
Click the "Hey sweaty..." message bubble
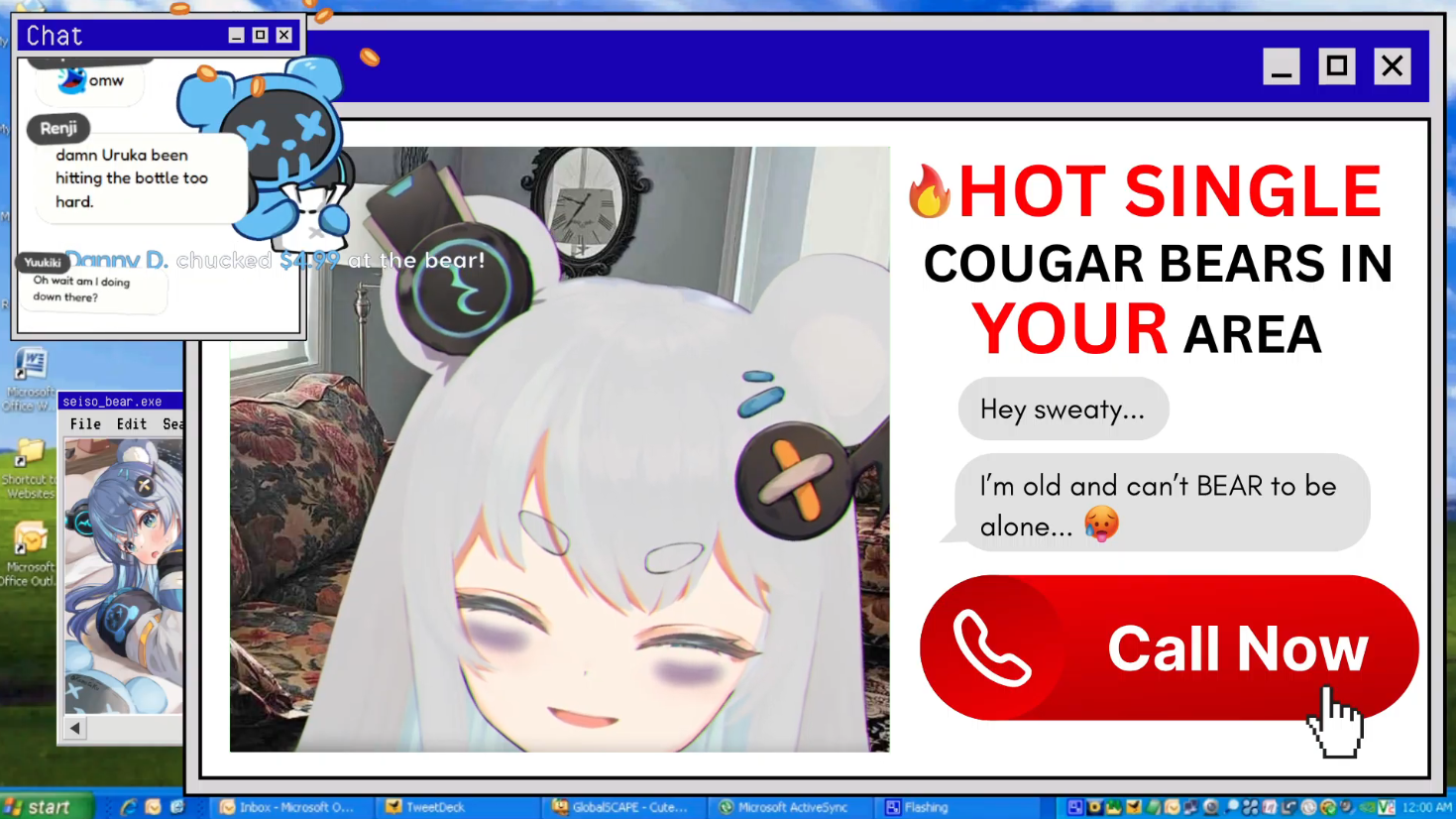click(x=1064, y=409)
